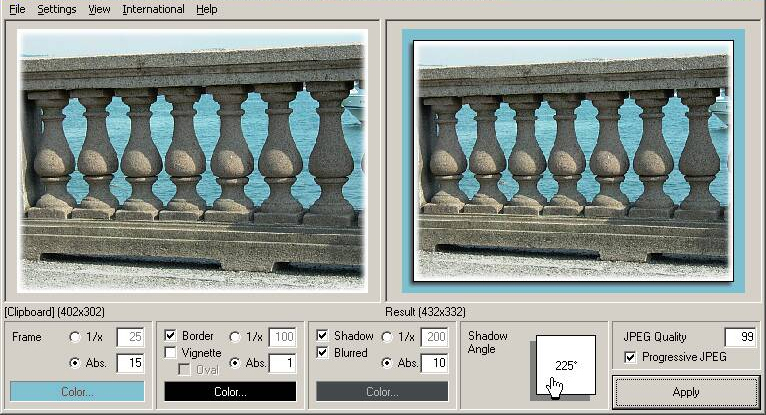Screen dimensions: 766x415
Task: Click the Result (432x332) label
Action: pyautogui.click(x=425, y=311)
